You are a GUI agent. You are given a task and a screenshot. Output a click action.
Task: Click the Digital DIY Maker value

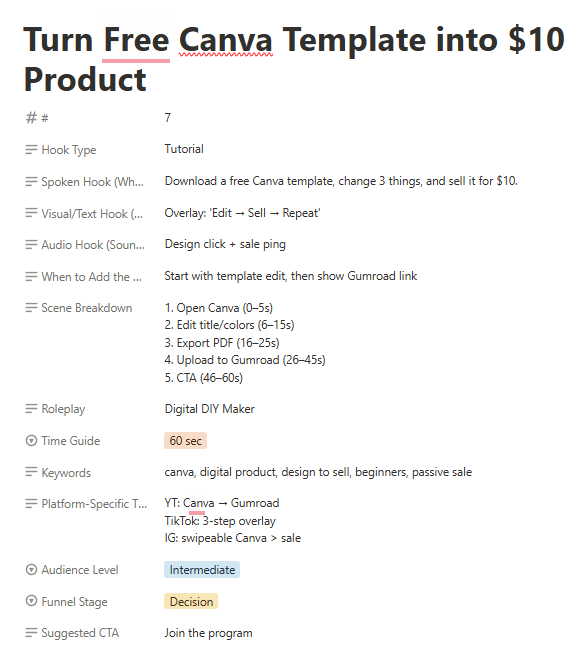coord(209,409)
